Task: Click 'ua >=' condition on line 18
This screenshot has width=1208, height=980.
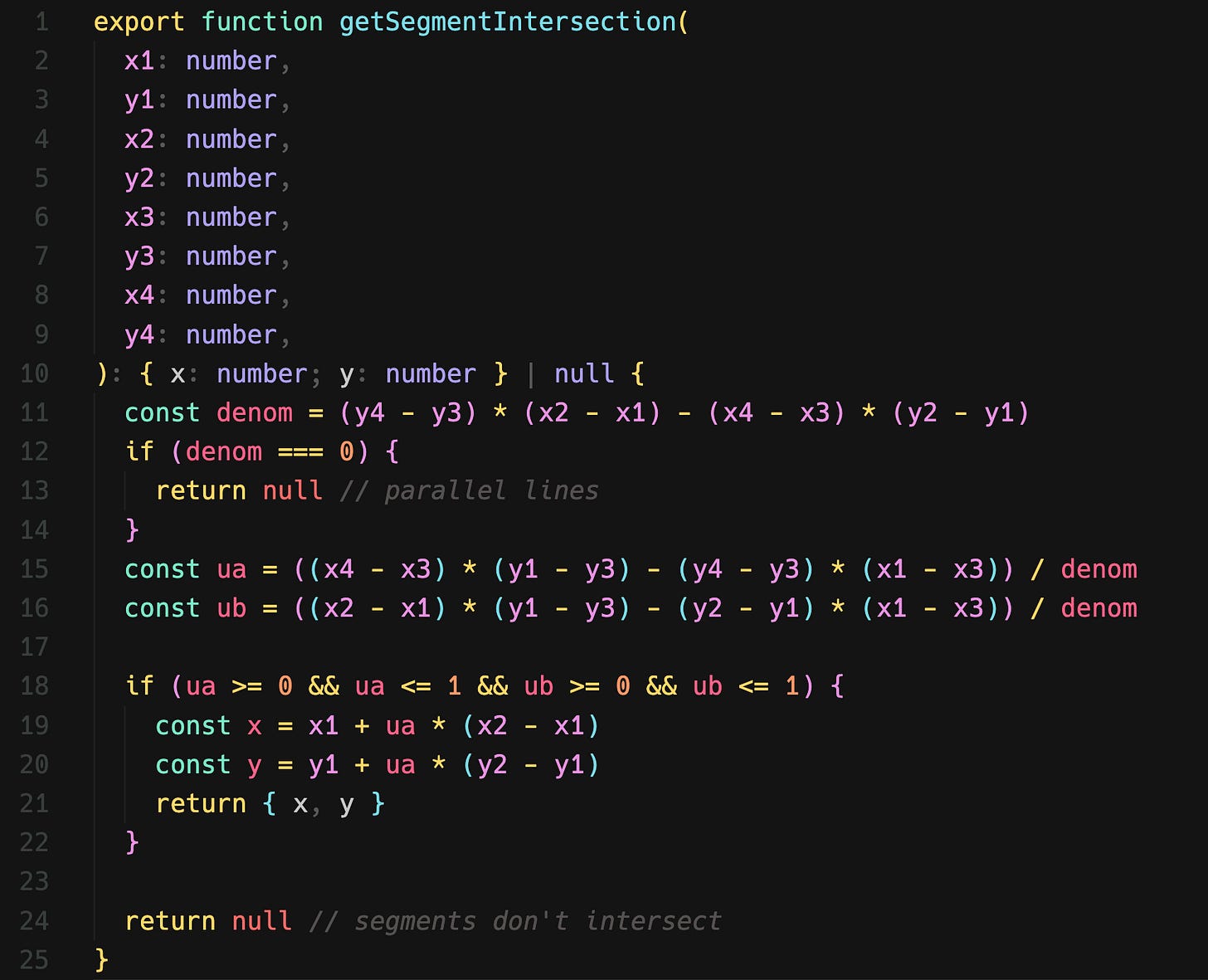Action: (224, 686)
